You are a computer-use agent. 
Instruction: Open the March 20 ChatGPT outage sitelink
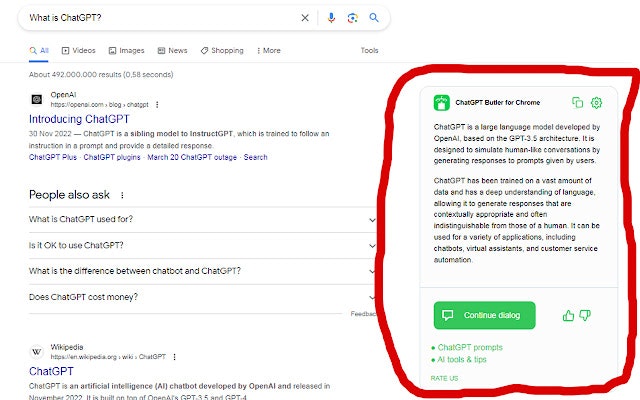192,157
